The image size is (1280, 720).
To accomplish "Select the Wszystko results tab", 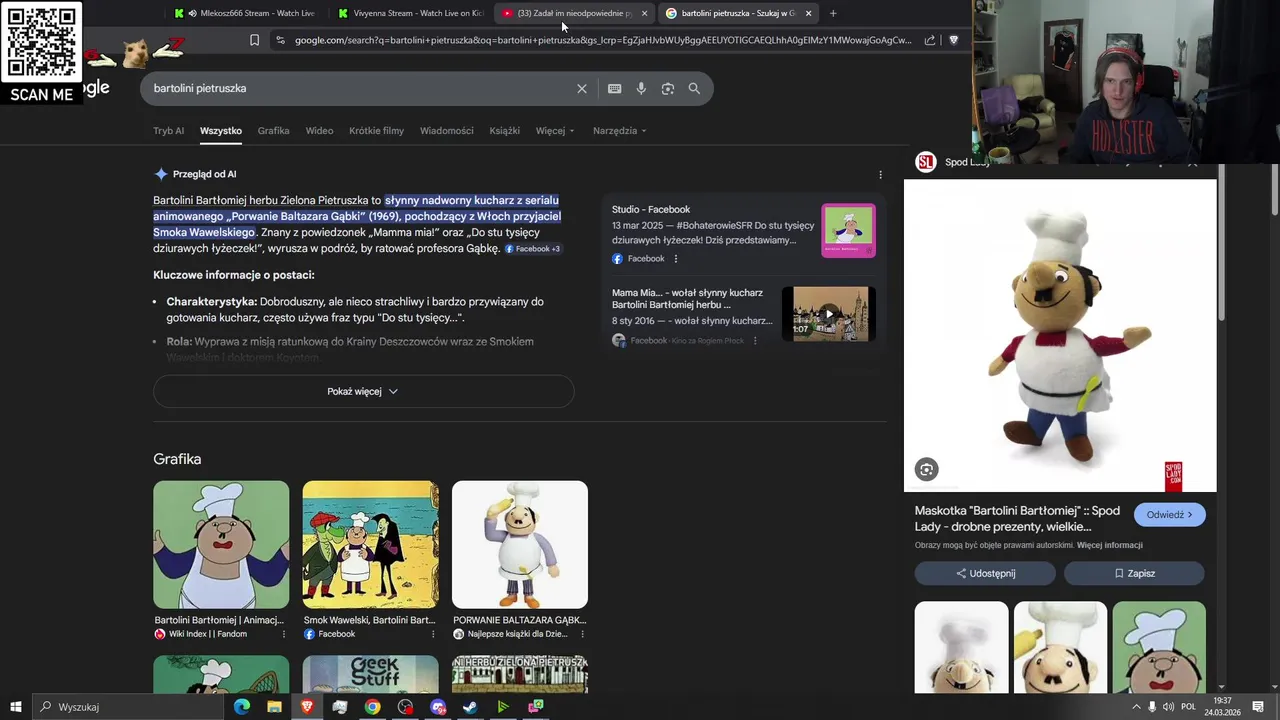I will pos(221,131).
